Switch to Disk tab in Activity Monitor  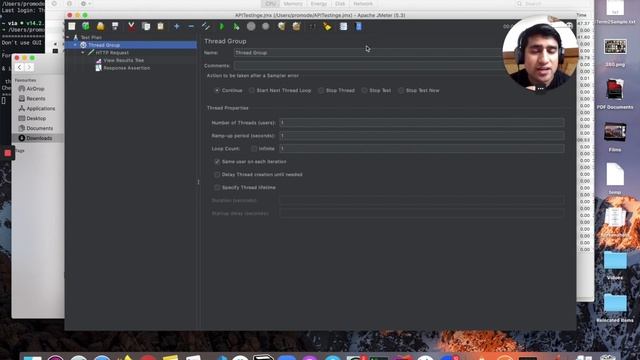(x=340, y=4)
